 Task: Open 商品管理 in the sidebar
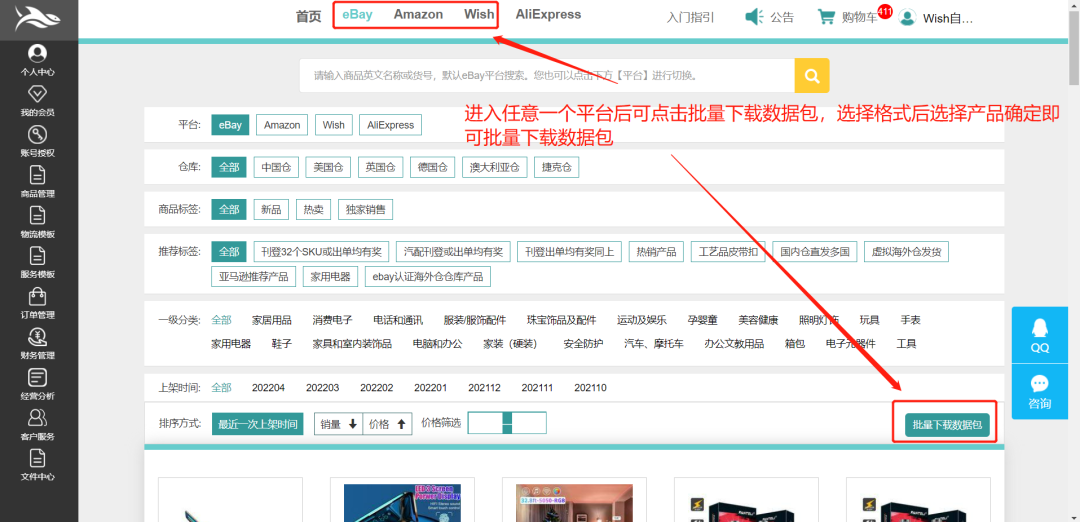[38, 182]
